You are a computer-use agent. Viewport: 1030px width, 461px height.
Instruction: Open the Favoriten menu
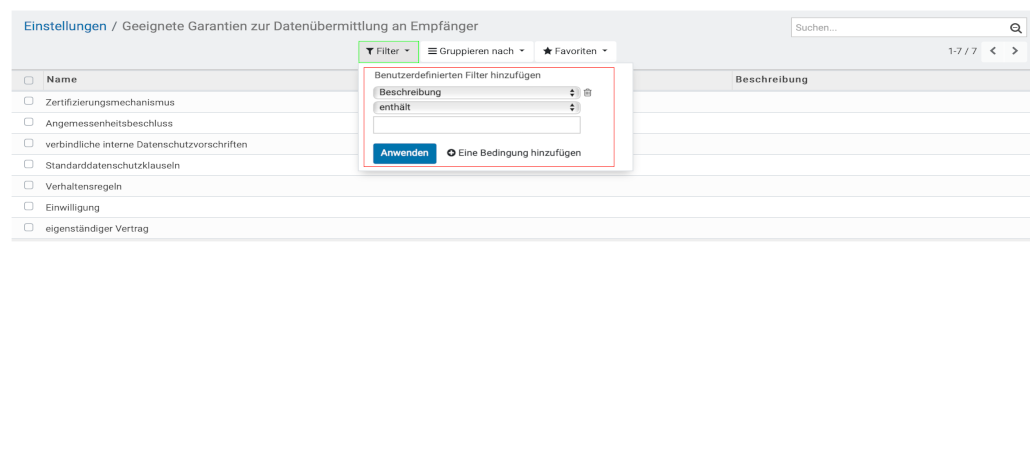coord(575,51)
